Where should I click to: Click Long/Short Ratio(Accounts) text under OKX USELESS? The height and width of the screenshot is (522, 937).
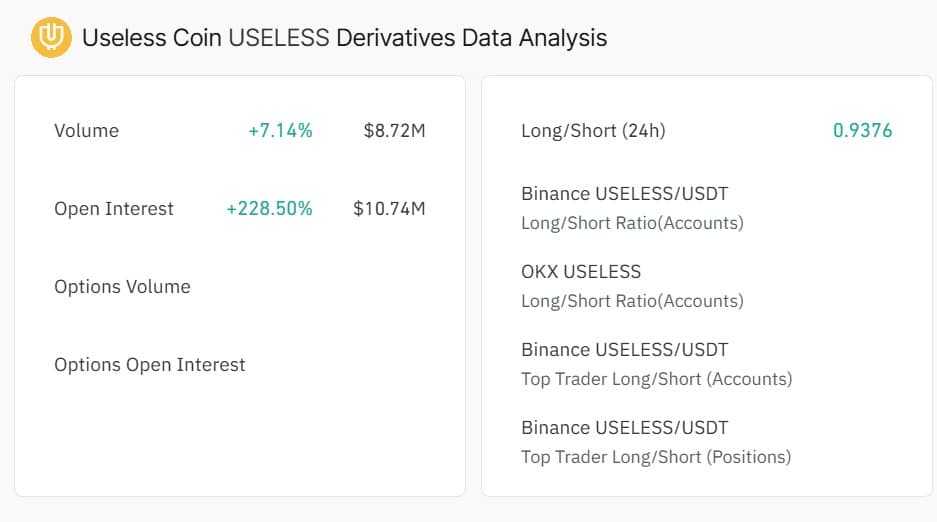[632, 301]
